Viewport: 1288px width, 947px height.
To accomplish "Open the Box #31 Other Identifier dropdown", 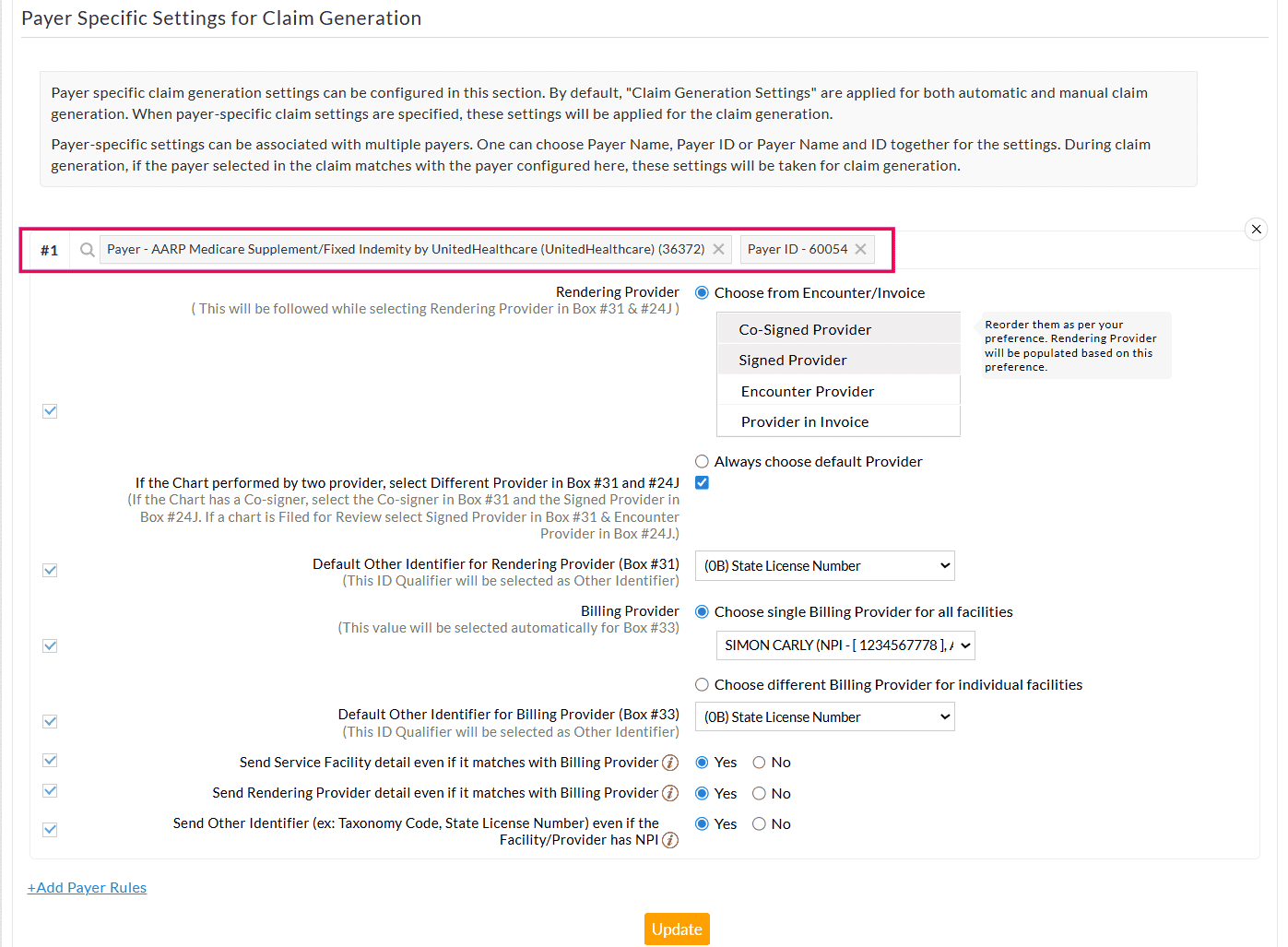I will 824,565.
